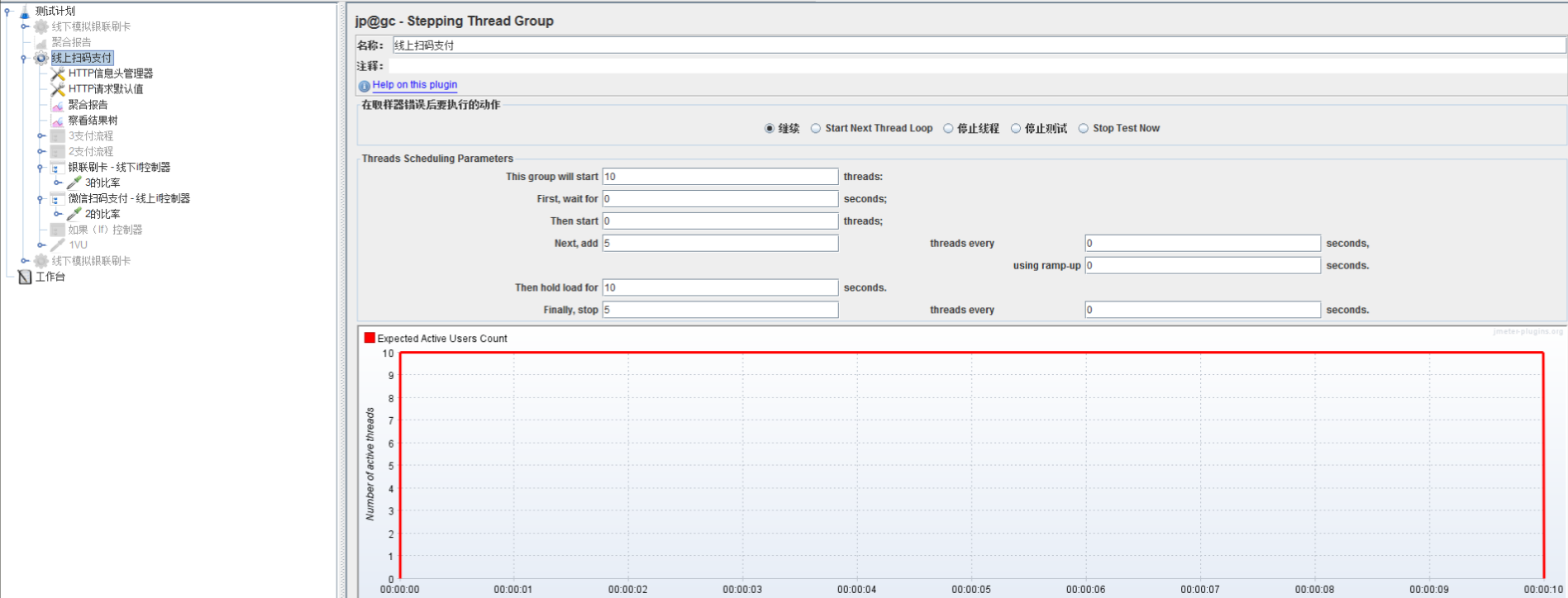
Task: Open the Help on this plugin link
Action: pos(414,85)
